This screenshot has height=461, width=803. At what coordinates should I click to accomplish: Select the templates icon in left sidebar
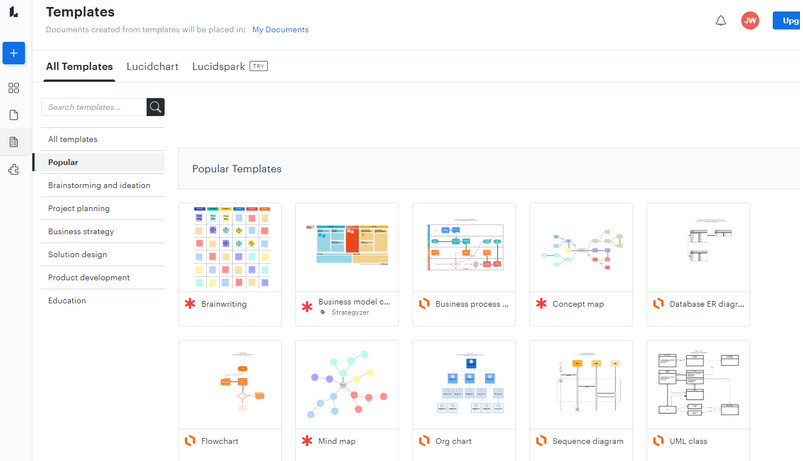point(14,142)
